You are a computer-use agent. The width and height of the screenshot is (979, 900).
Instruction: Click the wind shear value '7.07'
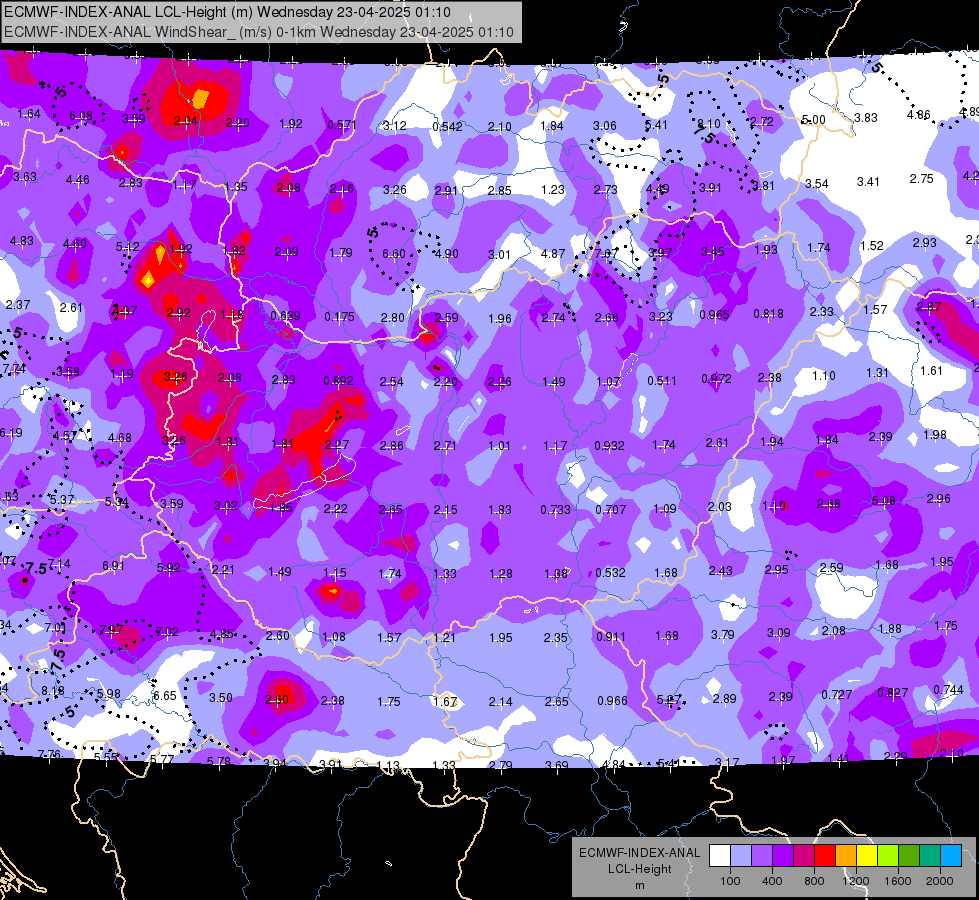click(x=606, y=253)
